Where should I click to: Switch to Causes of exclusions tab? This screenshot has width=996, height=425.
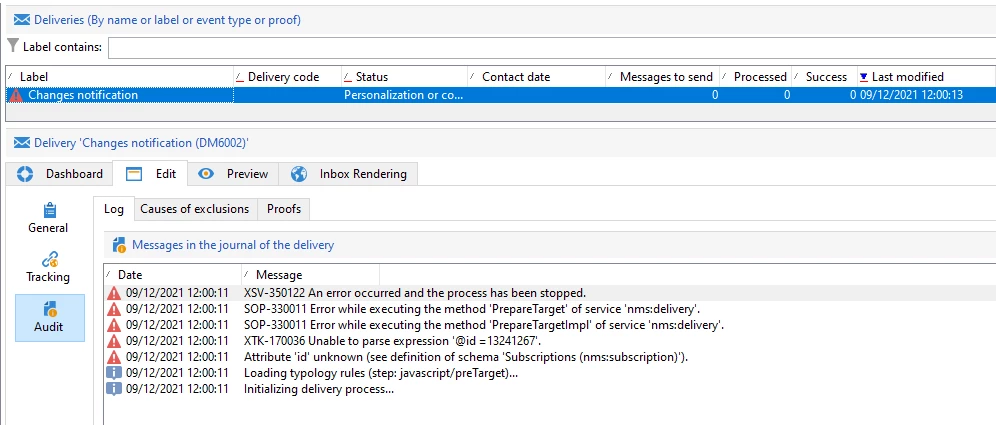click(194, 209)
